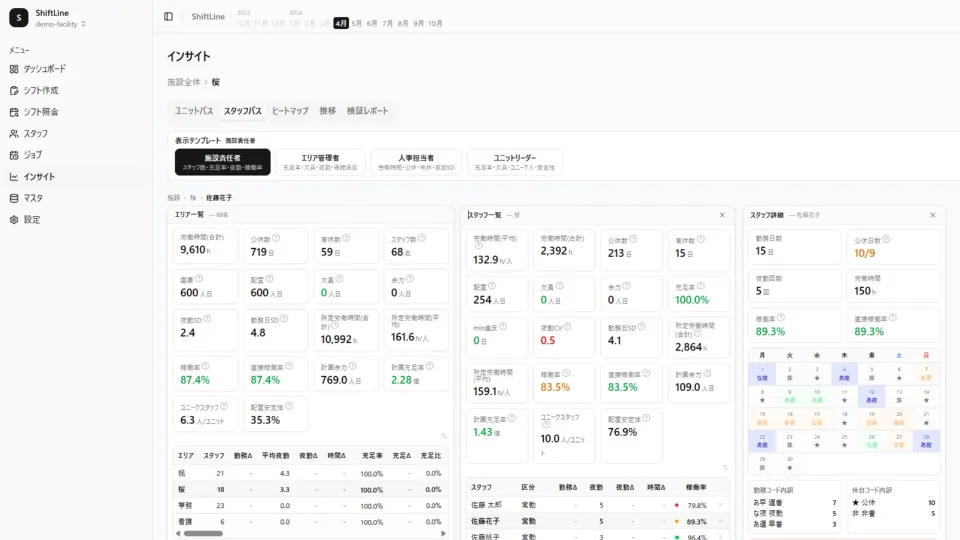Select the エリア管理者 display template
The image size is (960, 540).
click(319, 162)
